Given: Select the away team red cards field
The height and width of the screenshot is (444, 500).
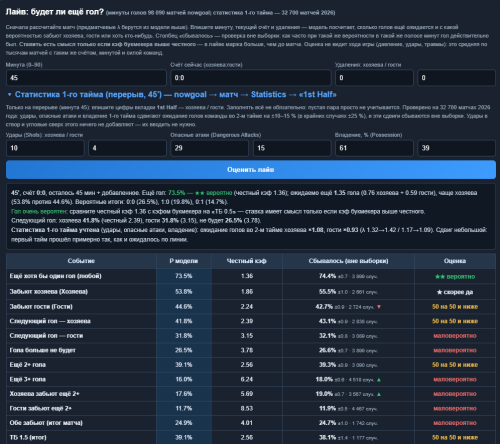Looking at the screenshot, I should (456, 78).
